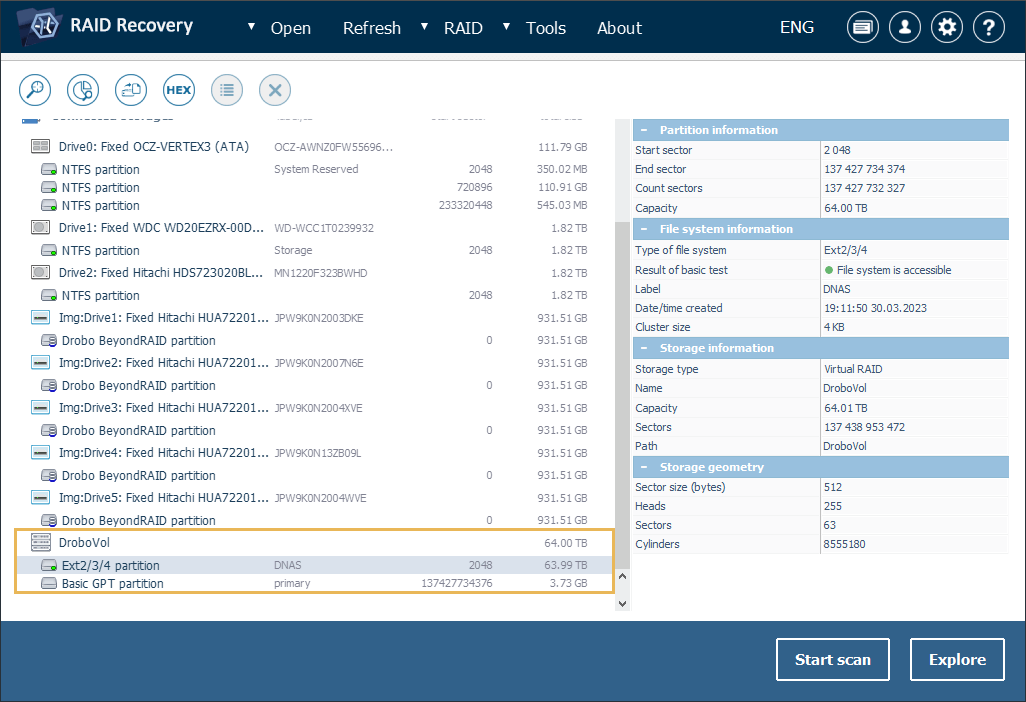Select the 720896 NTFS partition row
This screenshot has height=702, width=1026.
(x=314, y=188)
